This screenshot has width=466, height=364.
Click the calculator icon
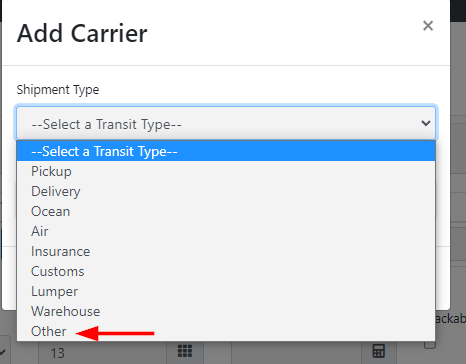pos(378,351)
